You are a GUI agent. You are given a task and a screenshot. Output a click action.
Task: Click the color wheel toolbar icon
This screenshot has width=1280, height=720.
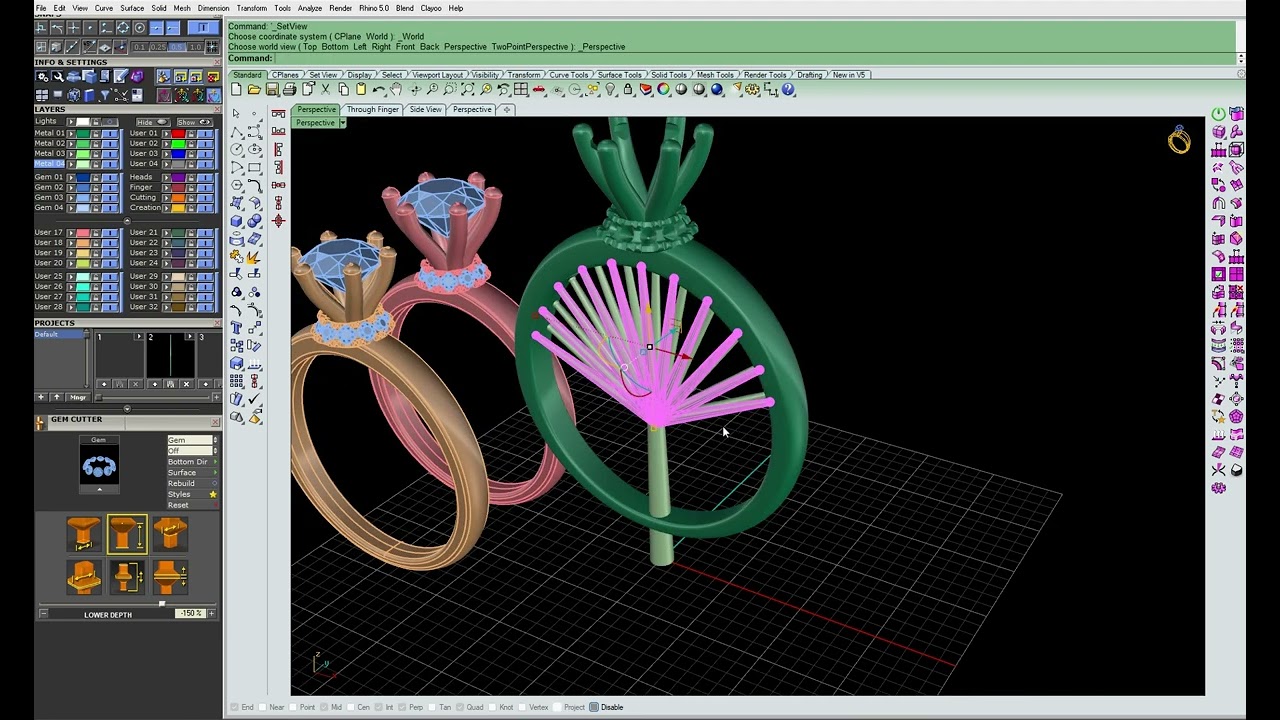coord(663,90)
